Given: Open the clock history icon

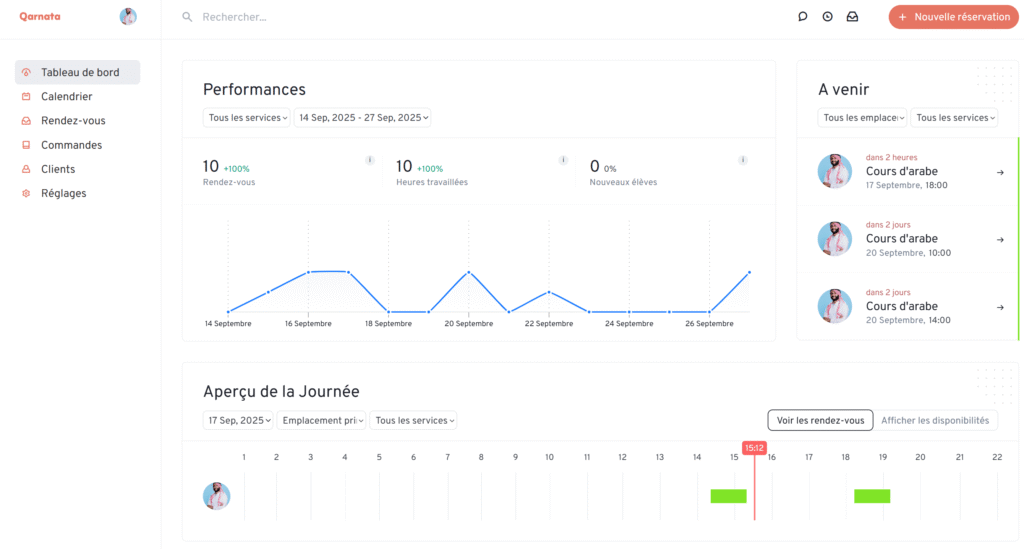Looking at the screenshot, I should coord(827,17).
